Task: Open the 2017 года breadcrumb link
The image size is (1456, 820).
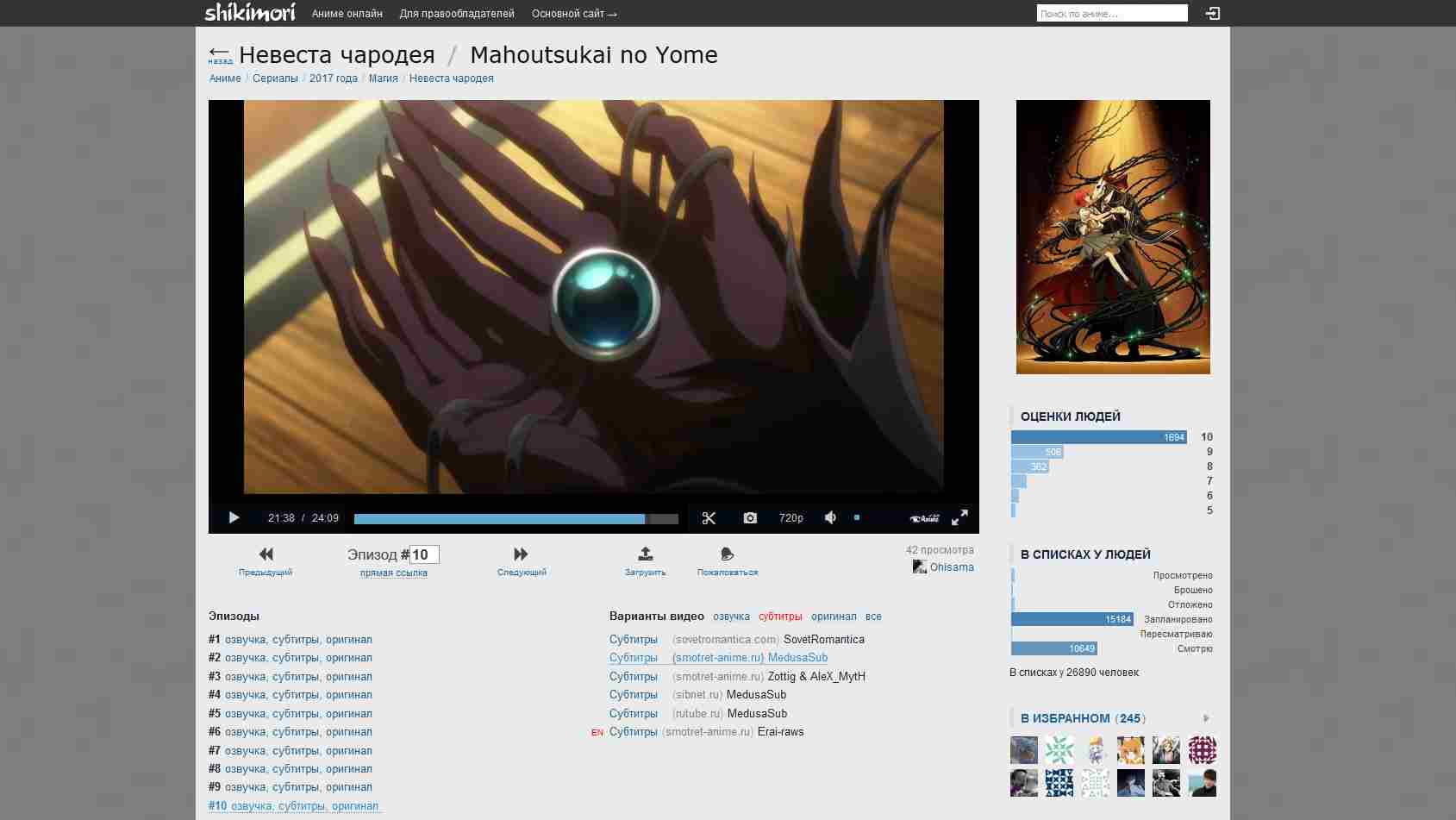Action: click(x=334, y=78)
